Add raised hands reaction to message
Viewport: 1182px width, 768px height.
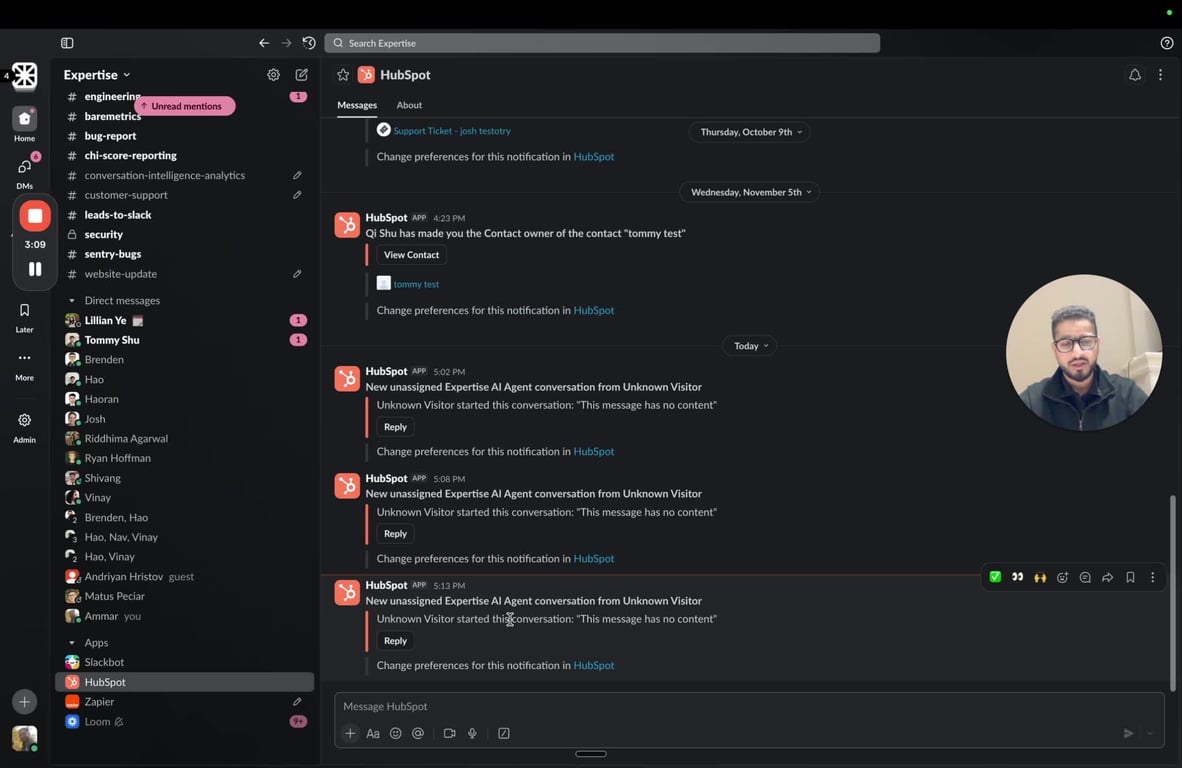coord(1040,577)
